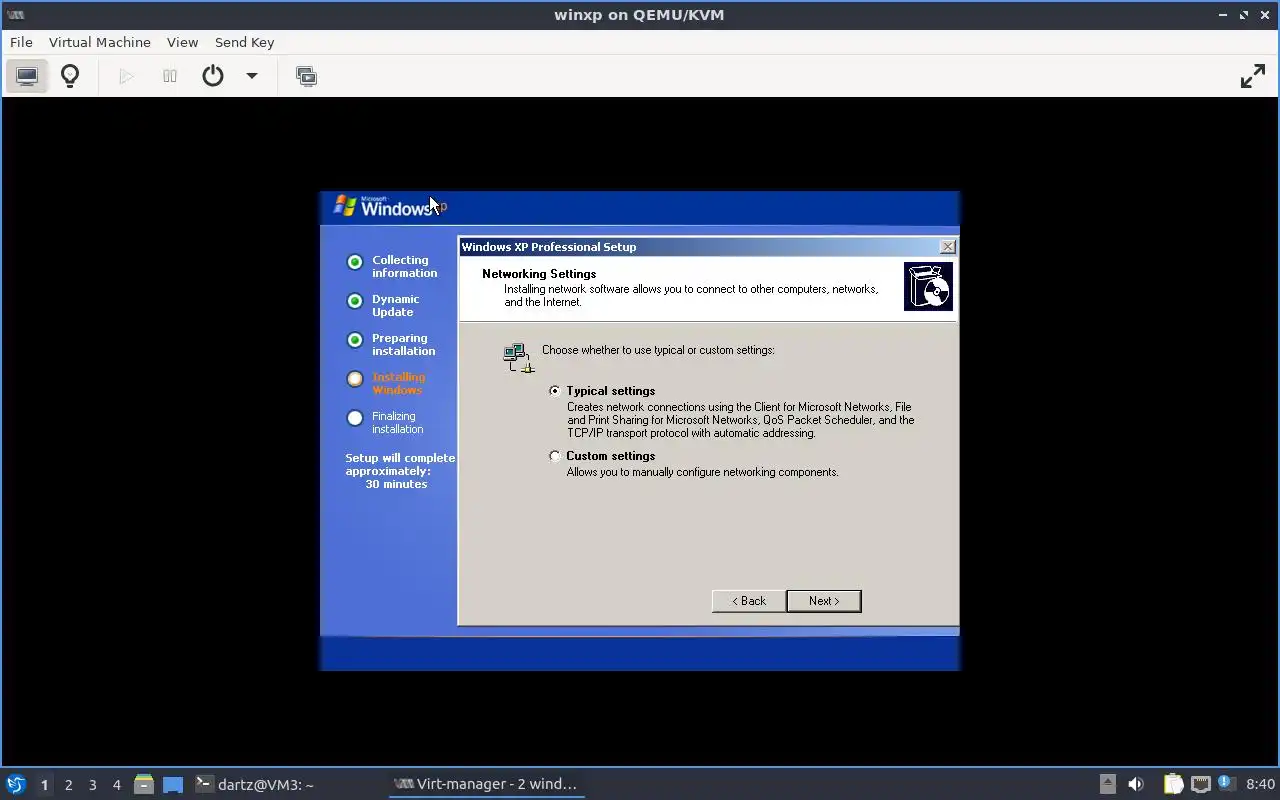The image size is (1280, 800).
Task: Select the Typical settings radio button
Action: (x=555, y=391)
